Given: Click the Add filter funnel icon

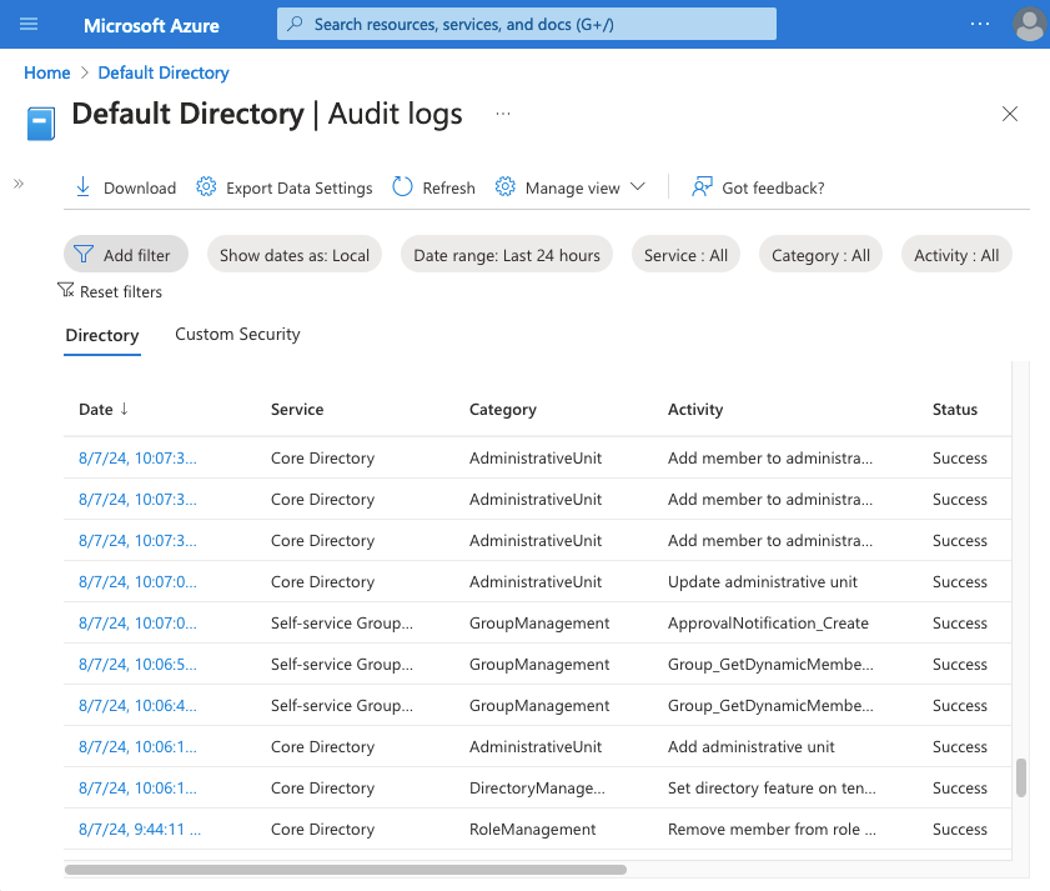Looking at the screenshot, I should pos(85,254).
